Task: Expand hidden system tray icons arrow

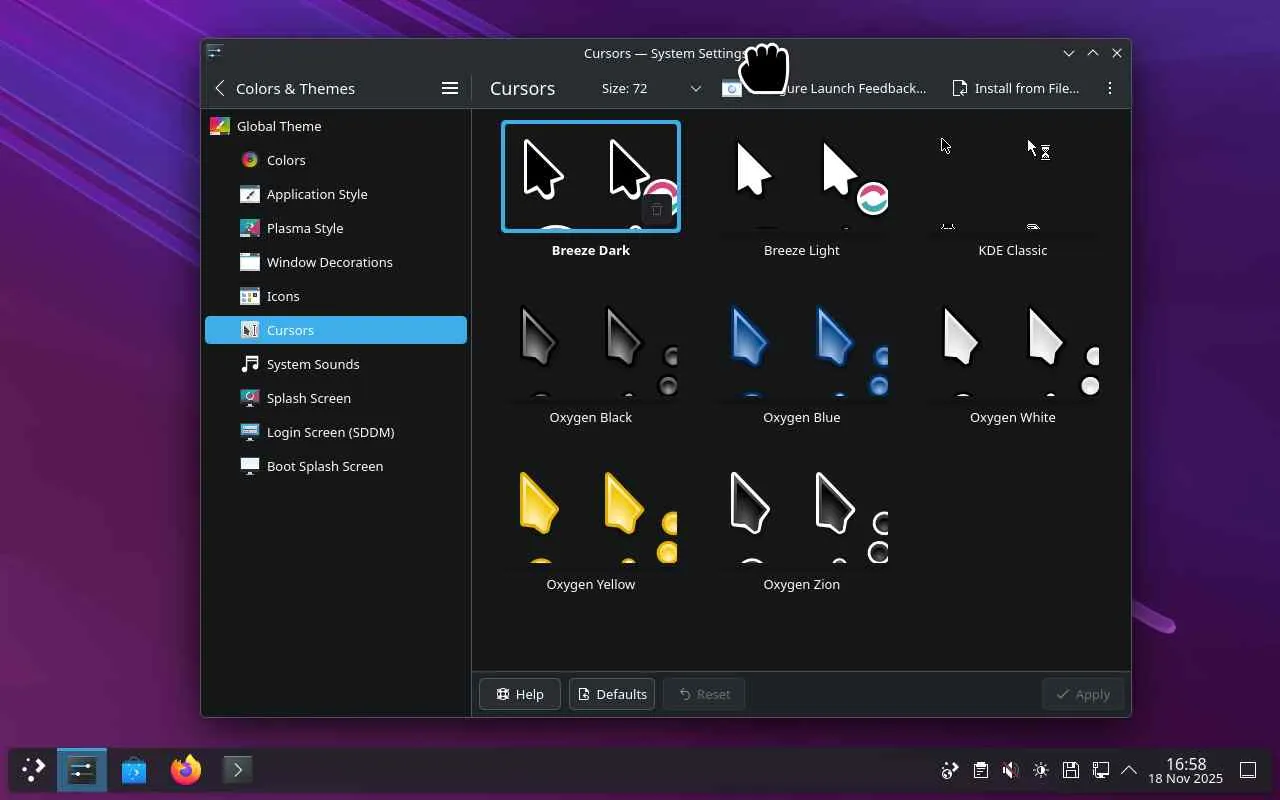Action: [x=1129, y=770]
